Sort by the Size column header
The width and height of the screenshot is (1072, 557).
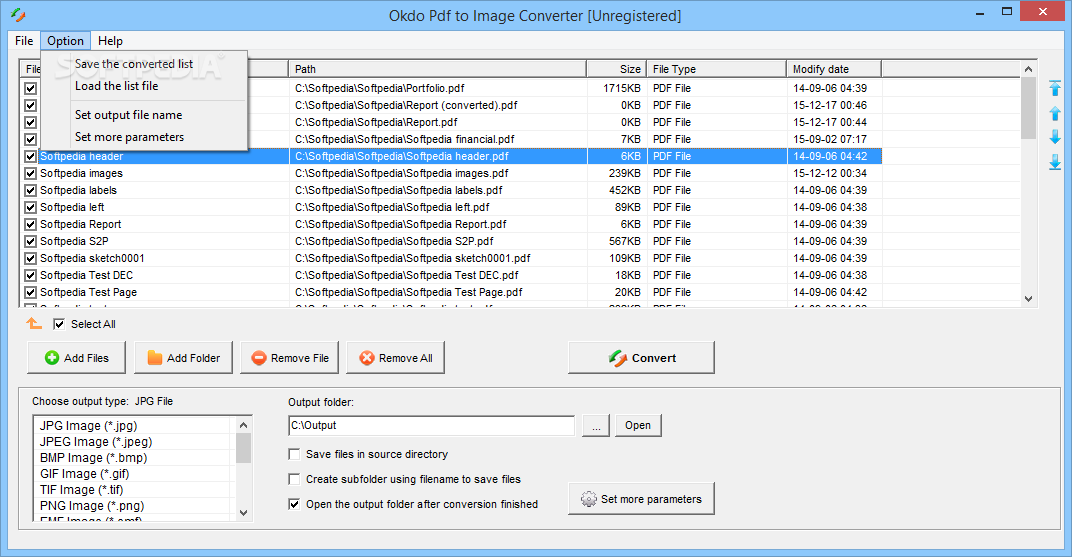pyautogui.click(x=617, y=69)
